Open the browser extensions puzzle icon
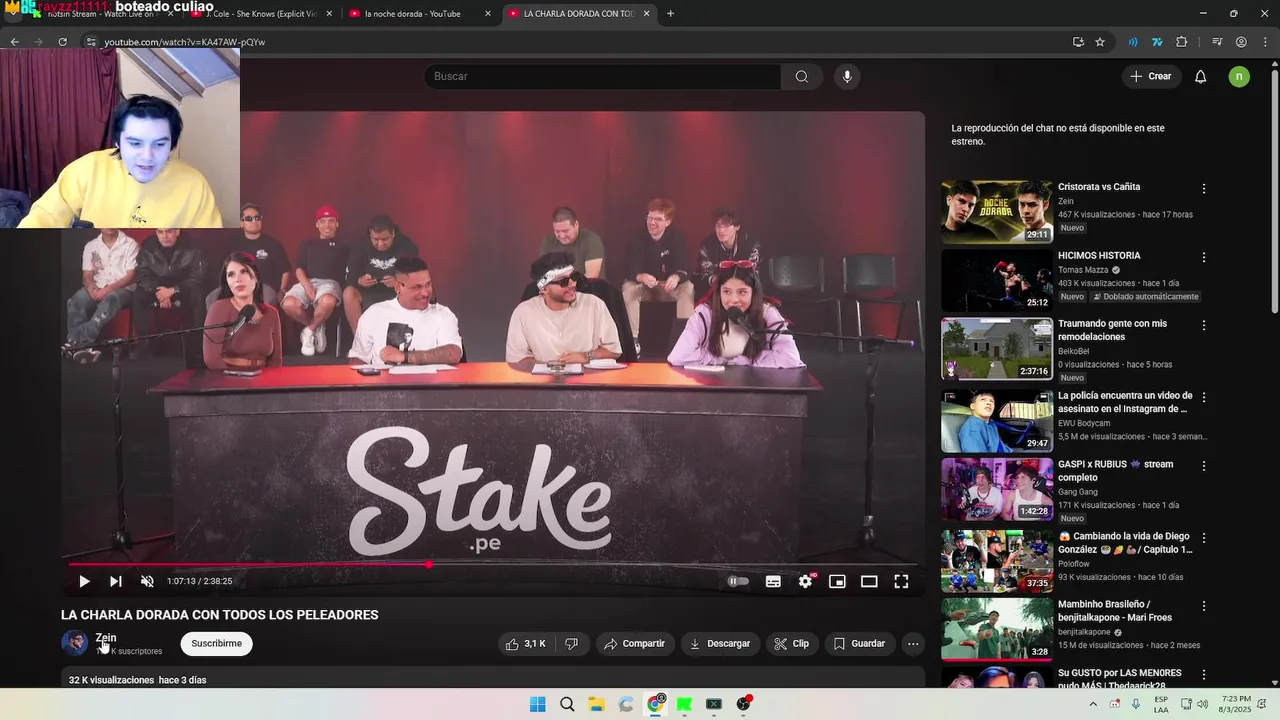 point(1182,42)
